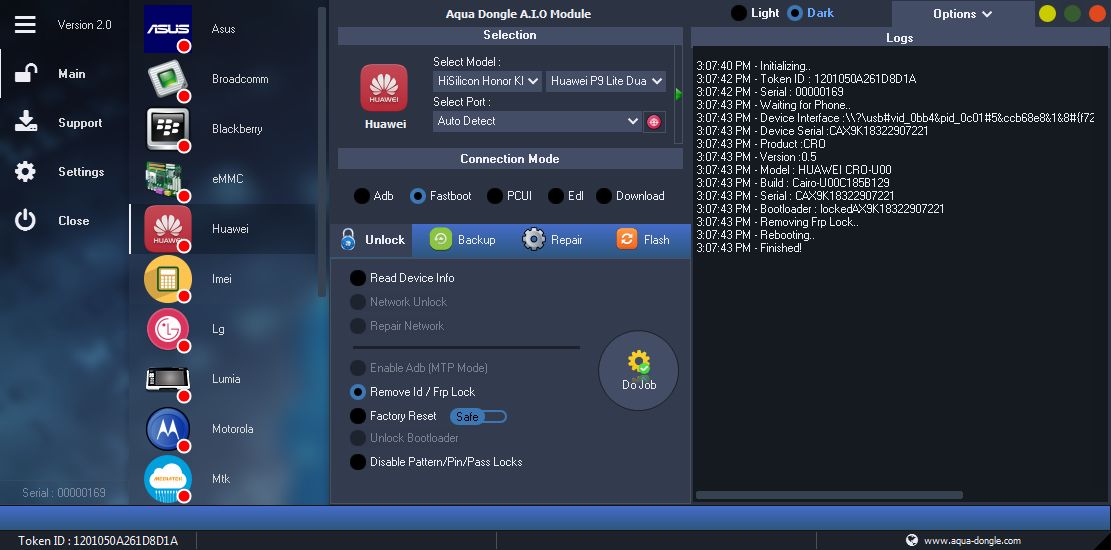Click log line 'Finished!'

[749, 248]
